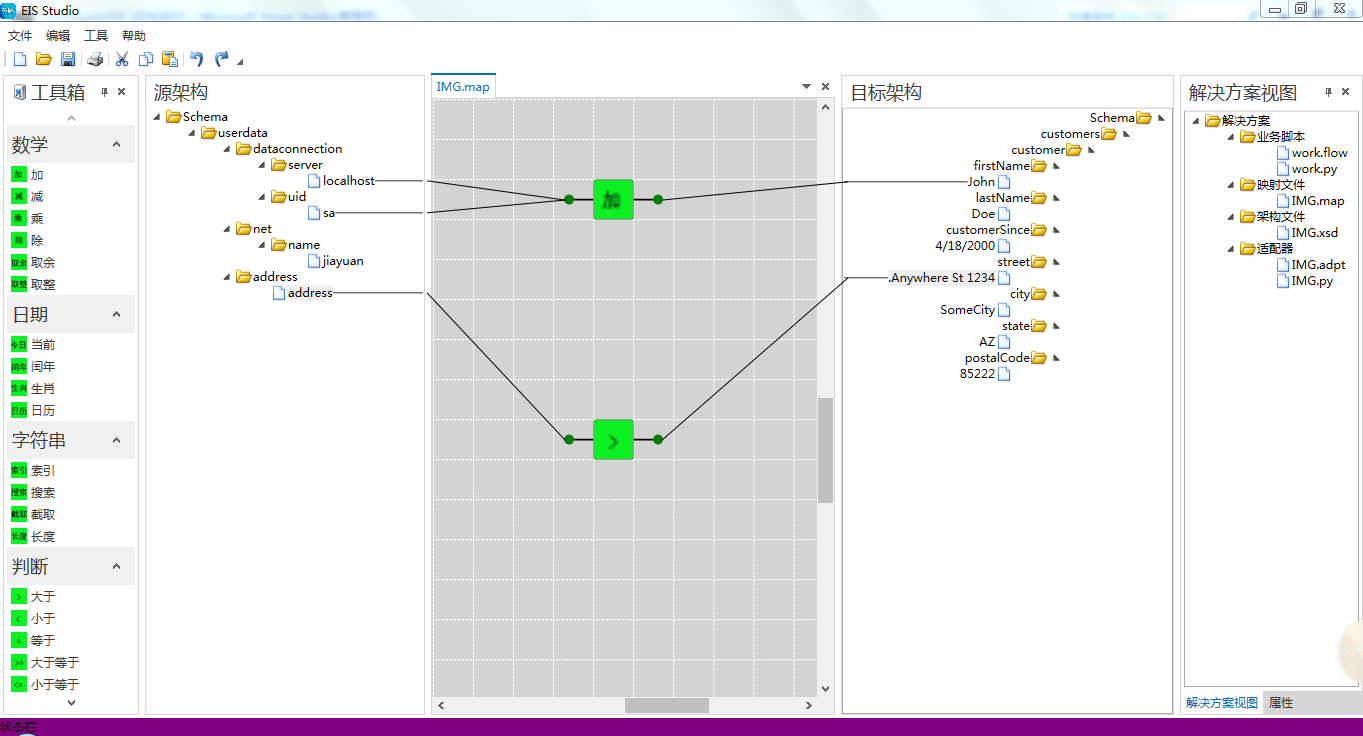Viewport: 1363px width, 736px height.
Task: Click the Paste toolbar icon
Action: point(170,59)
